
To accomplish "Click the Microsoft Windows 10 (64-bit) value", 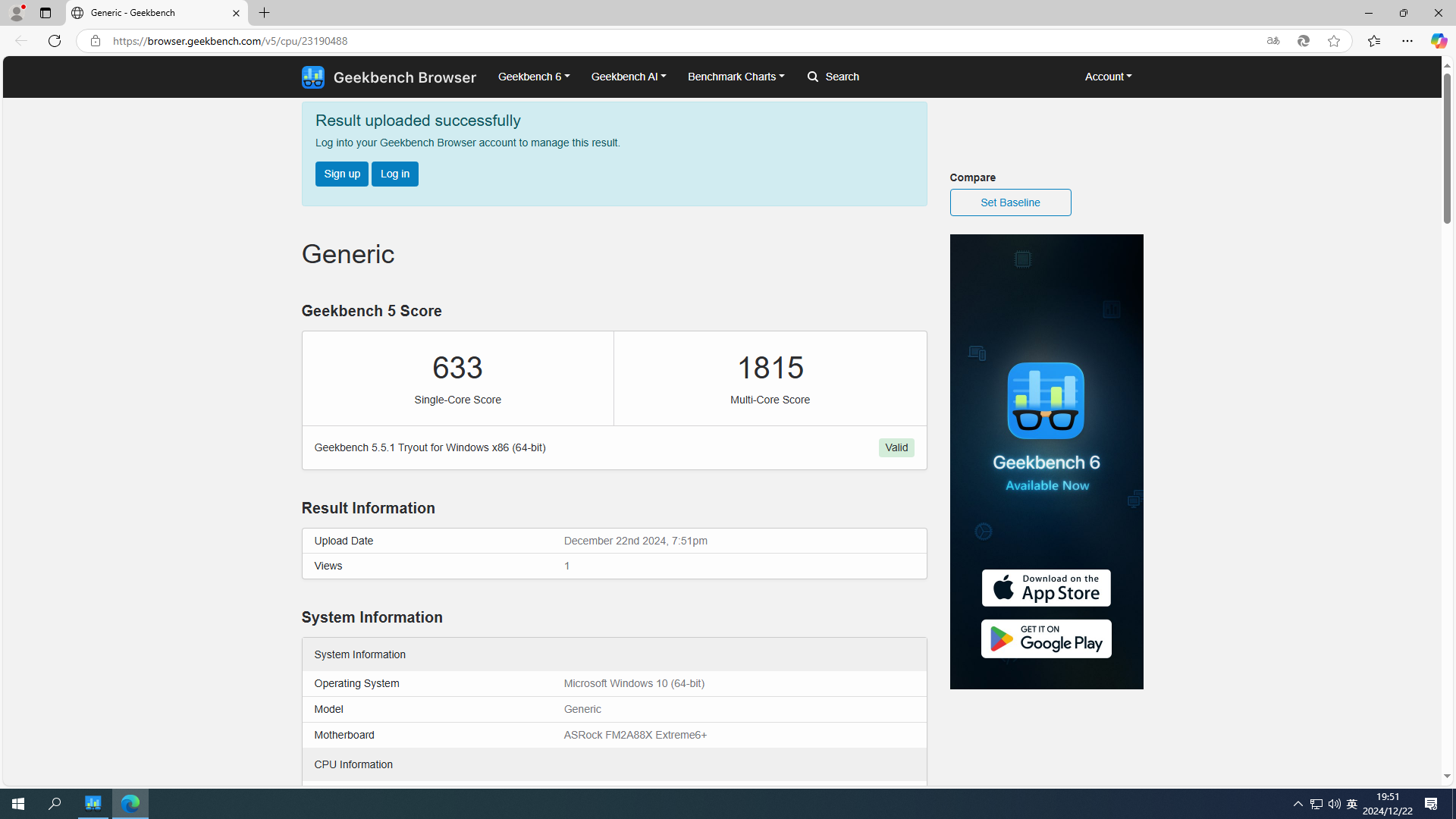I will [x=634, y=683].
